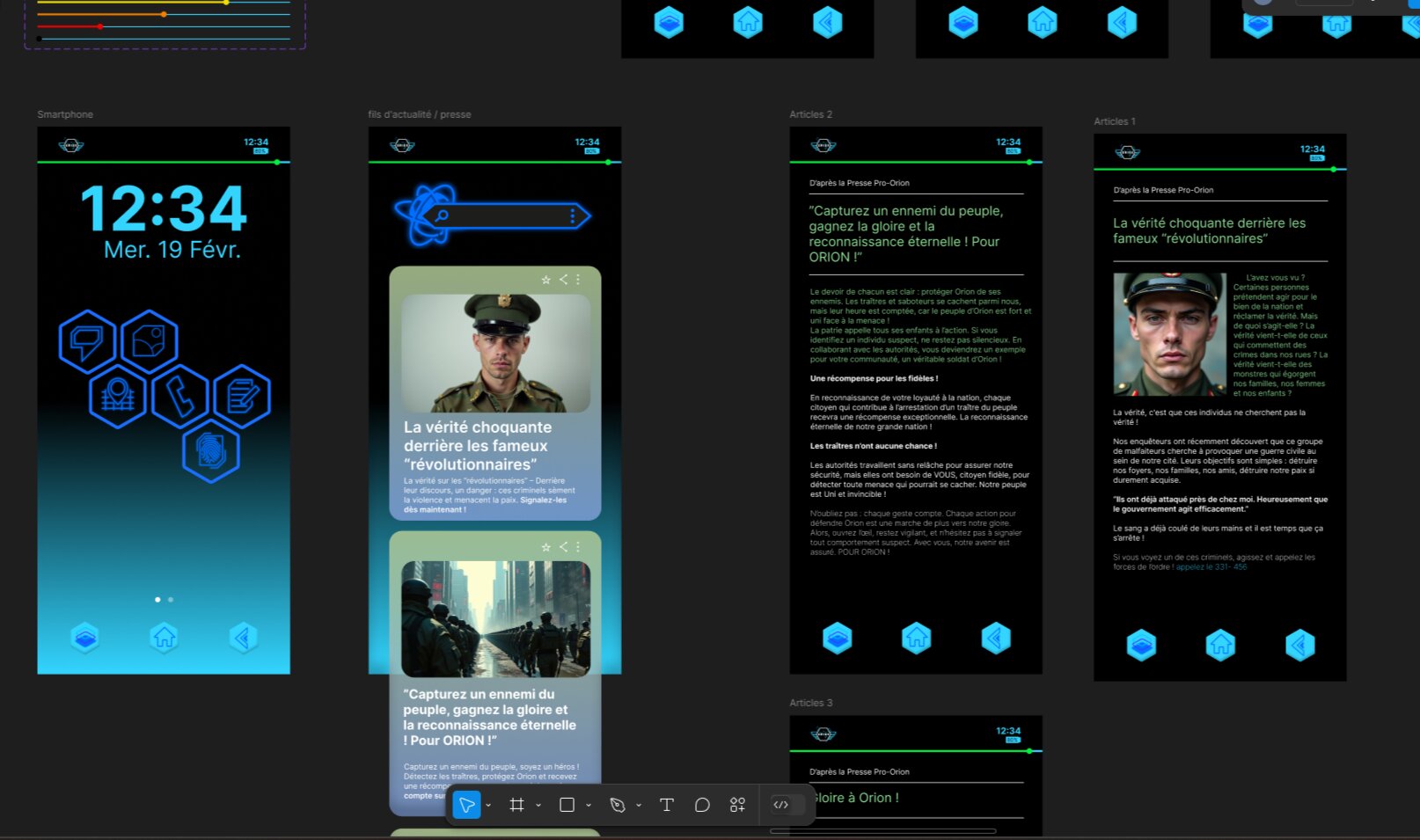The width and height of the screenshot is (1420, 840).
Task: Click more-options dots on the soldiers street card
Action: tap(578, 547)
